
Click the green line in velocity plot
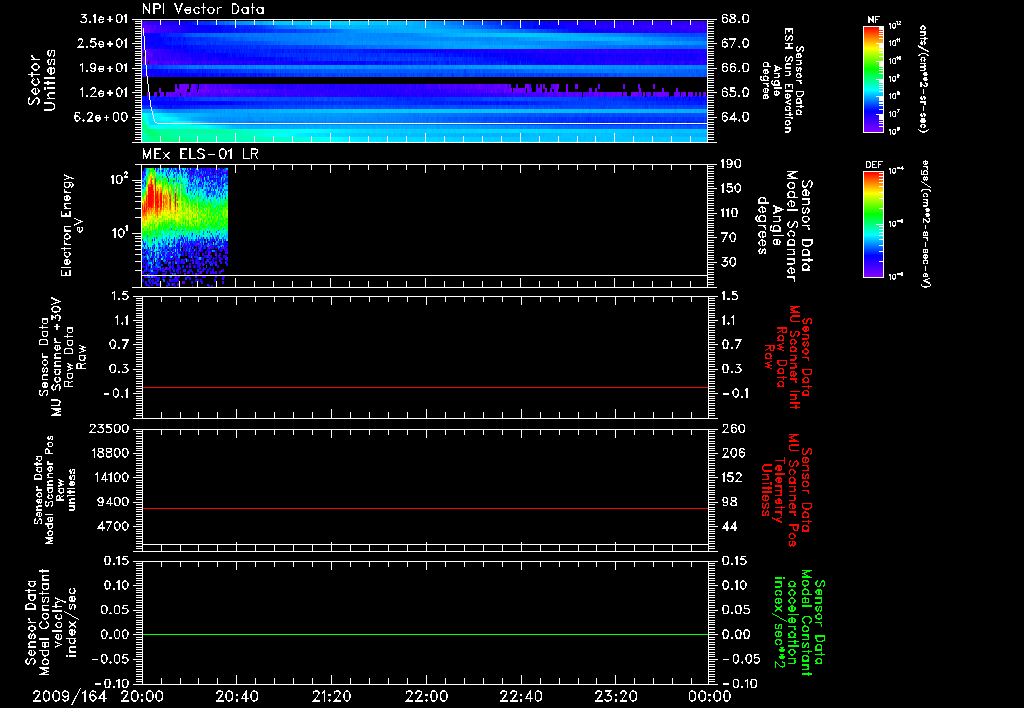[425, 634]
